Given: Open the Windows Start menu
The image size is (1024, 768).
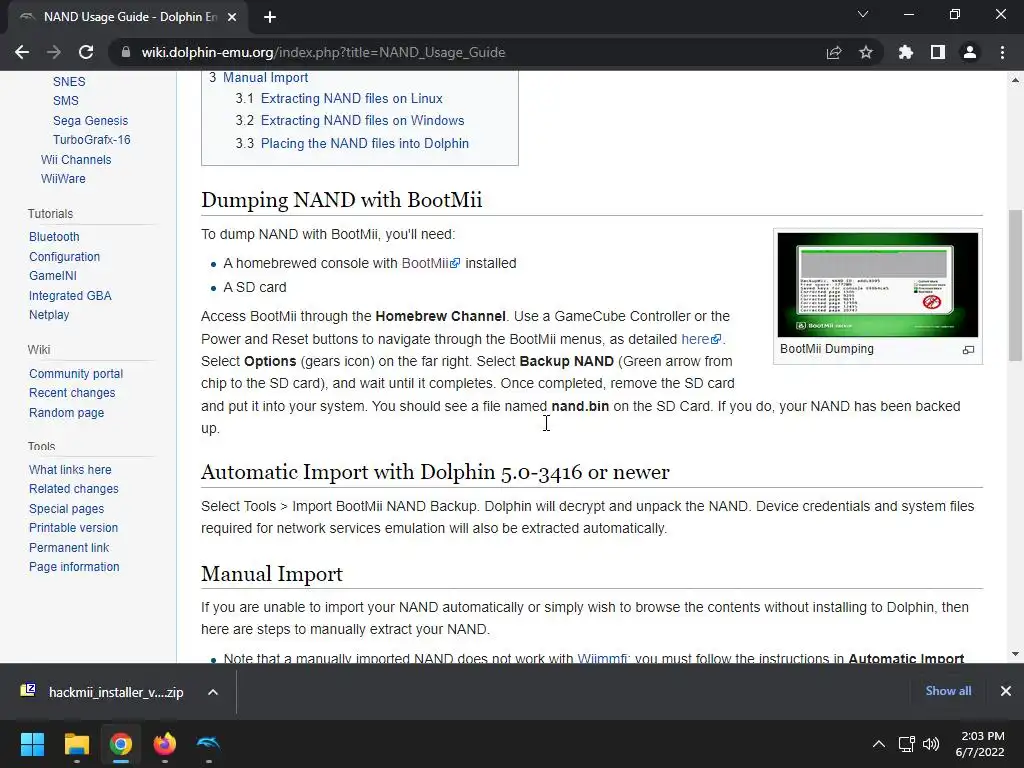Looking at the screenshot, I should (32, 744).
